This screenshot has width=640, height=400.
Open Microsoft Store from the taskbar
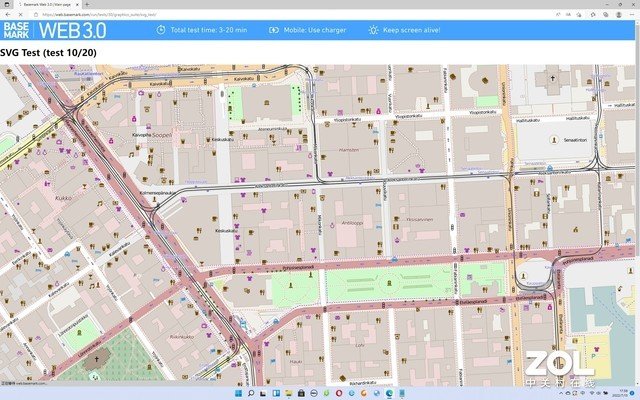301,393
